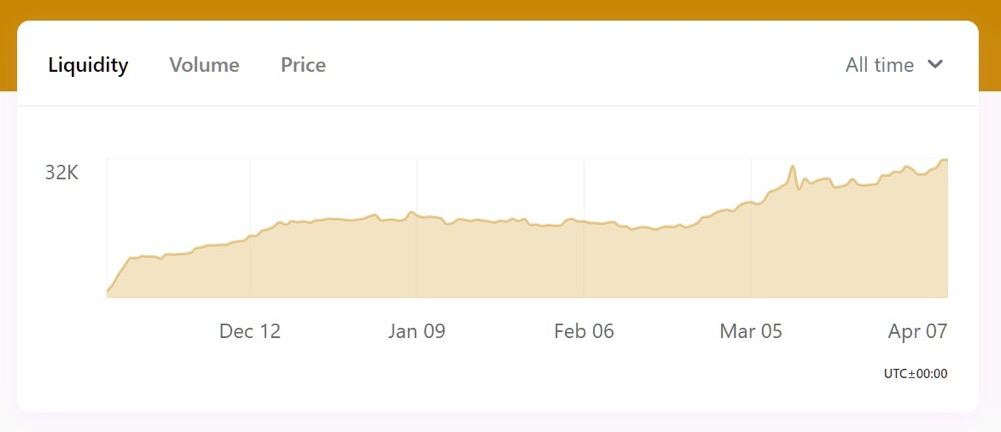The height and width of the screenshot is (432, 1001).
Task: Click the small peak on the line near Jan 09
Action: (412, 212)
